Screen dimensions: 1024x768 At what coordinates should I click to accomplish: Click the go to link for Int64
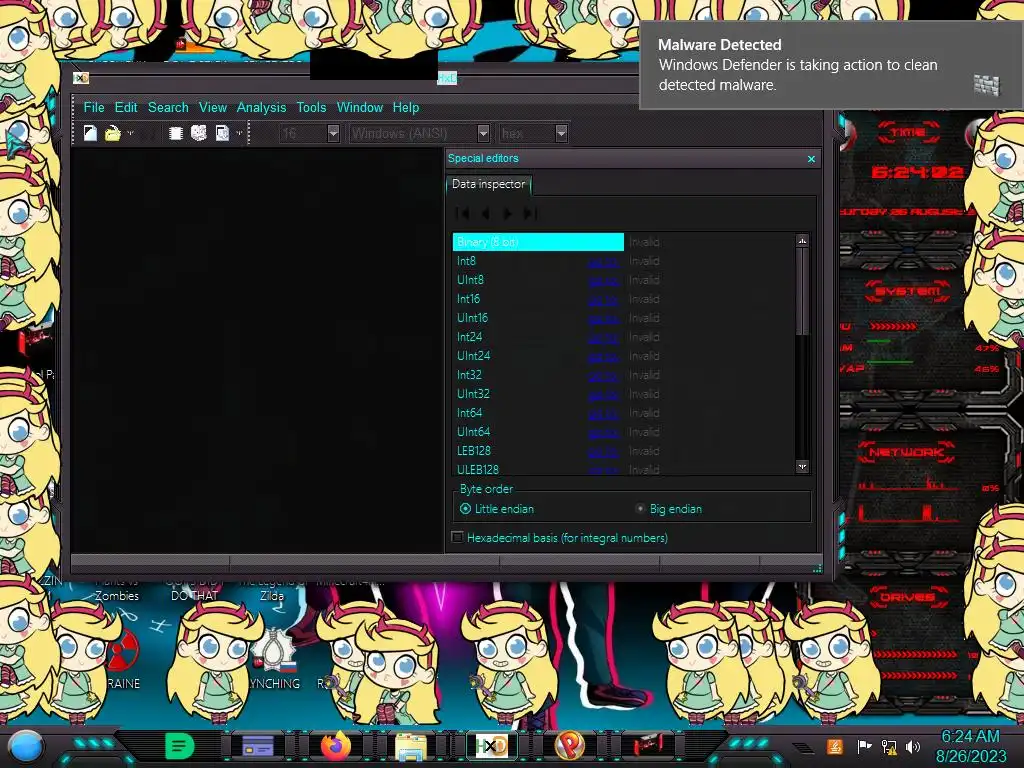point(603,413)
